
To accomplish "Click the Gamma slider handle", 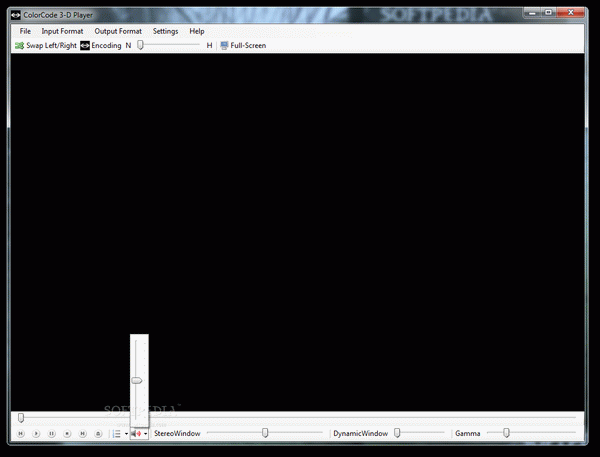I will (506, 433).
